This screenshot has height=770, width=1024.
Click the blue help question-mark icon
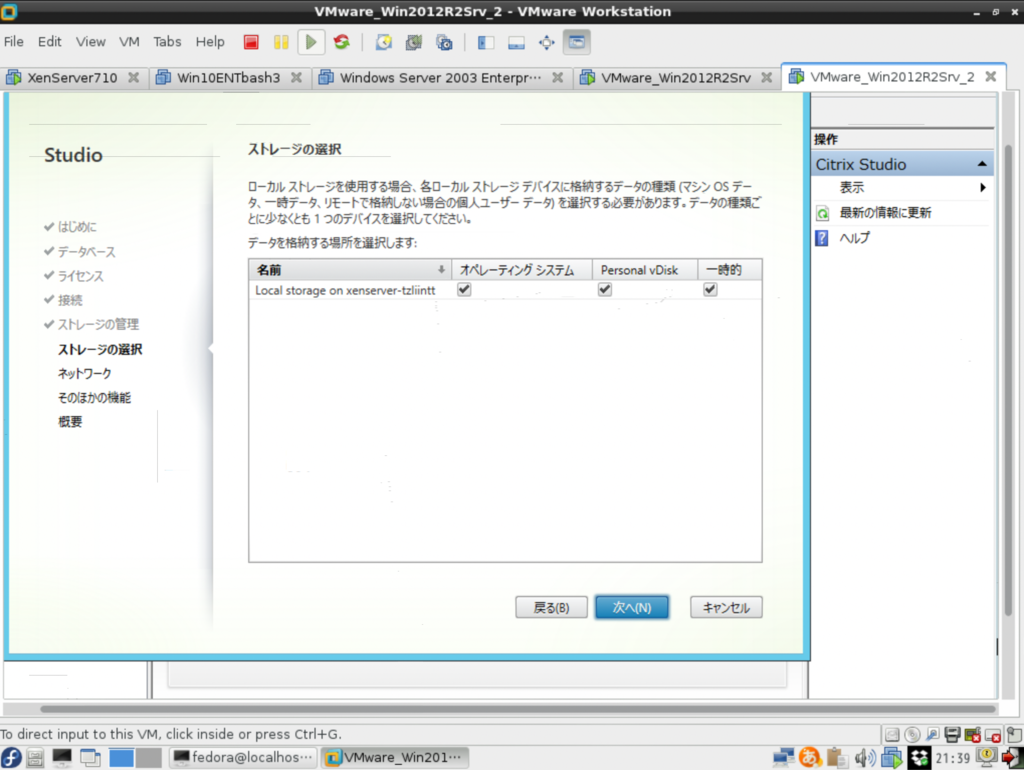point(822,238)
